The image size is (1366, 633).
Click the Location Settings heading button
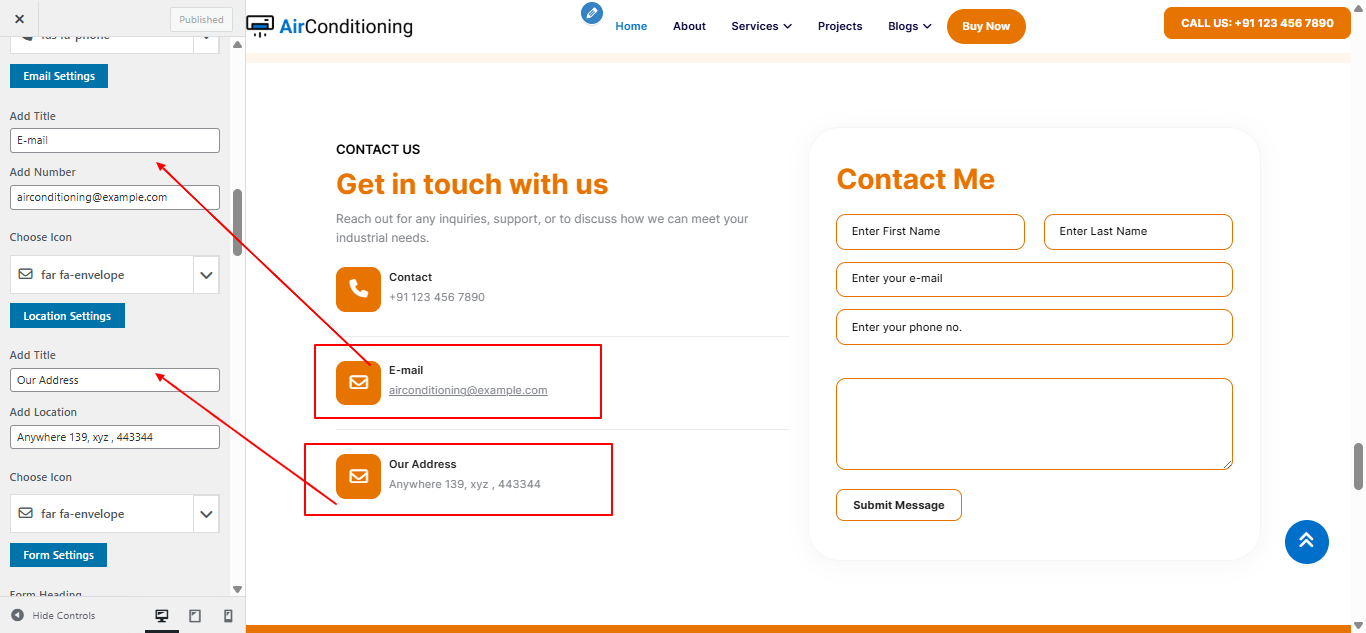(67, 316)
